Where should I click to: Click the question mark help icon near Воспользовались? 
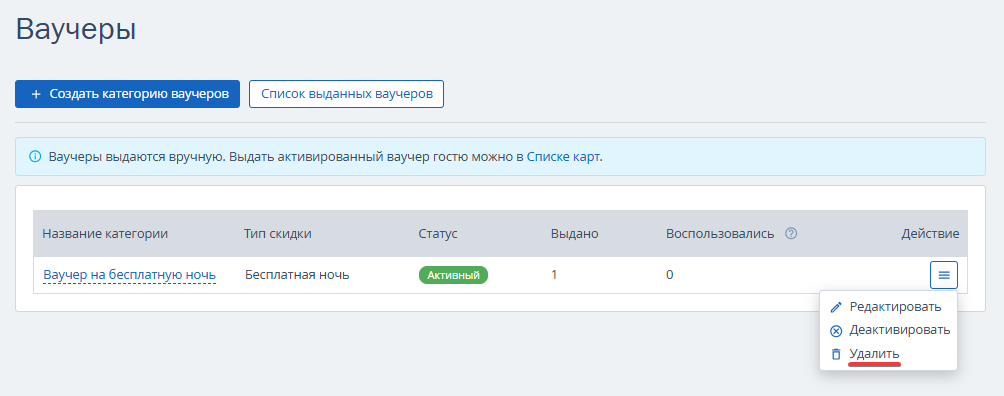(x=791, y=234)
